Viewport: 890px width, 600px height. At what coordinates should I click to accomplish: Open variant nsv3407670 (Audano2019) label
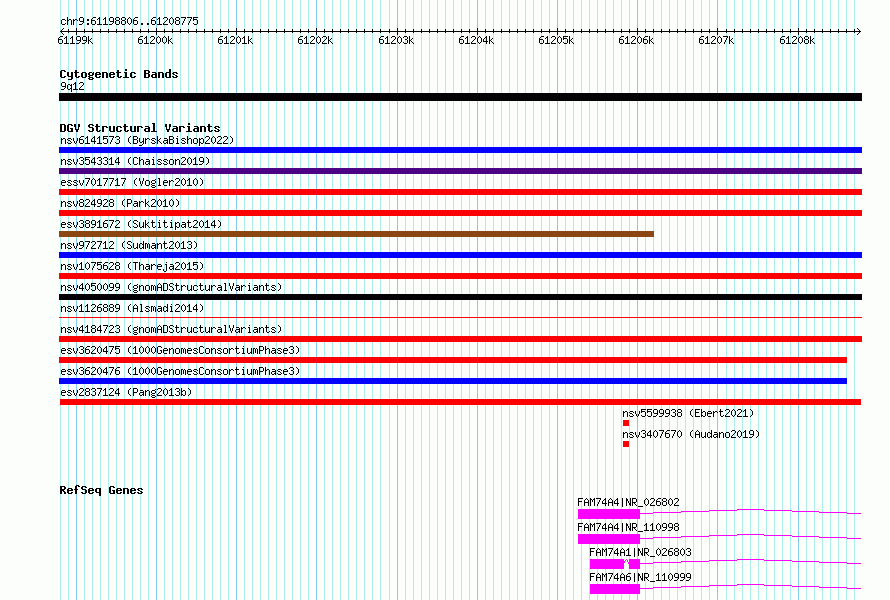click(691, 434)
